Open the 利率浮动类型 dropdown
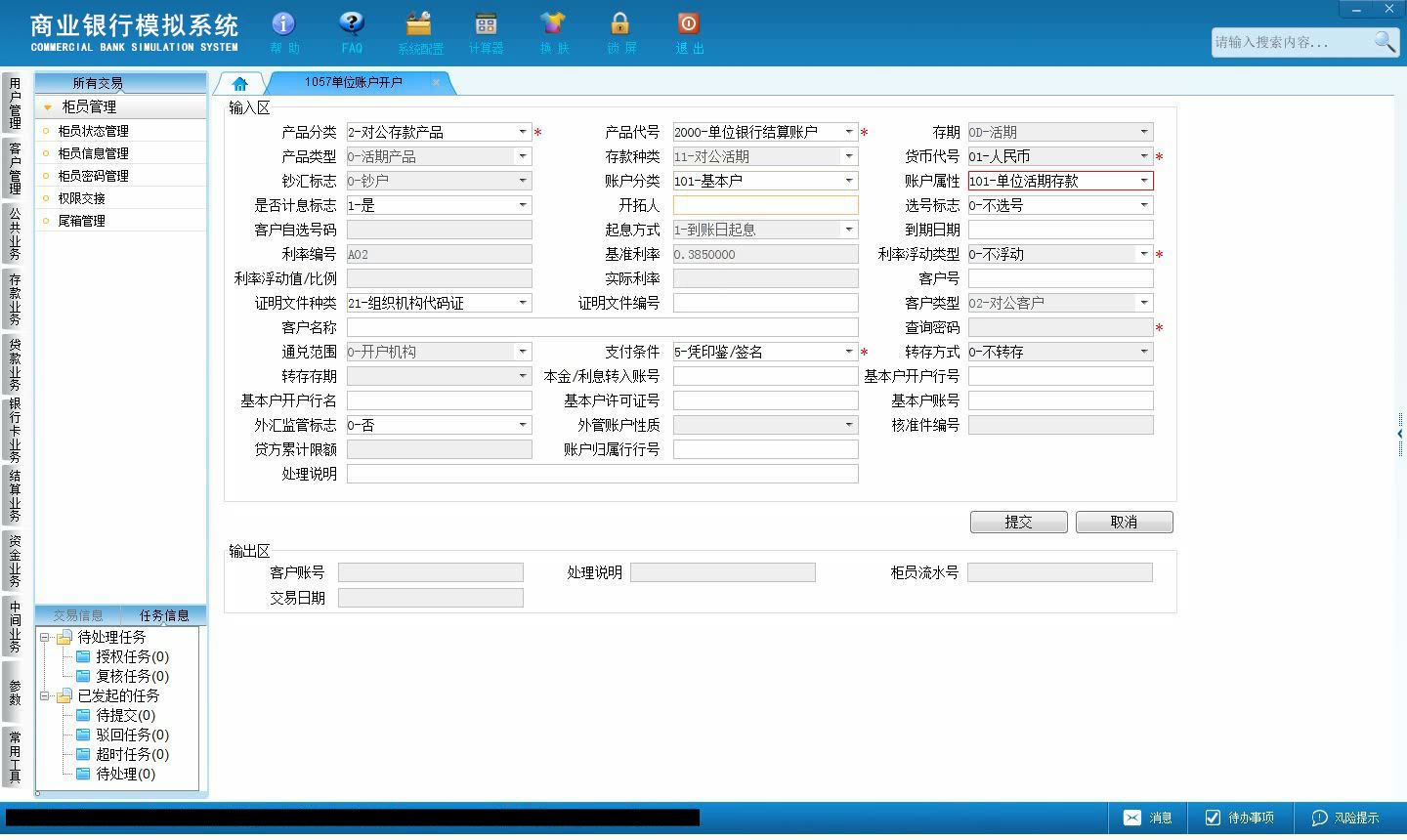1407x840 pixels. (1144, 254)
